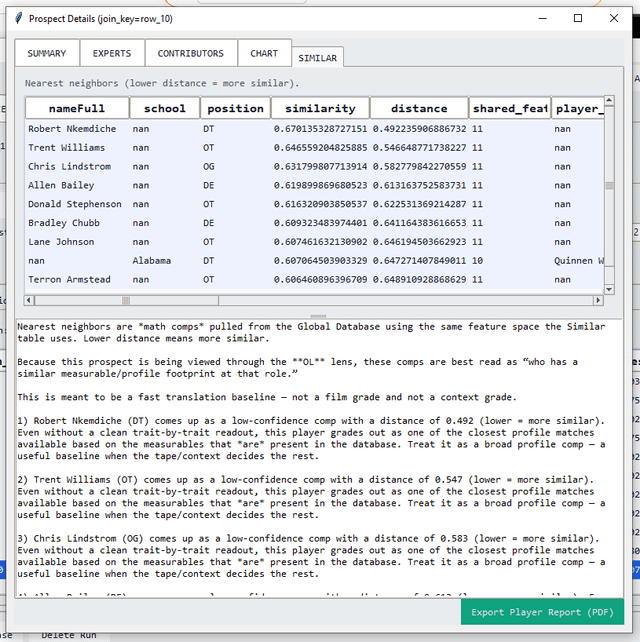Click the table's vertical scrollbar thumb

[x=609, y=185]
